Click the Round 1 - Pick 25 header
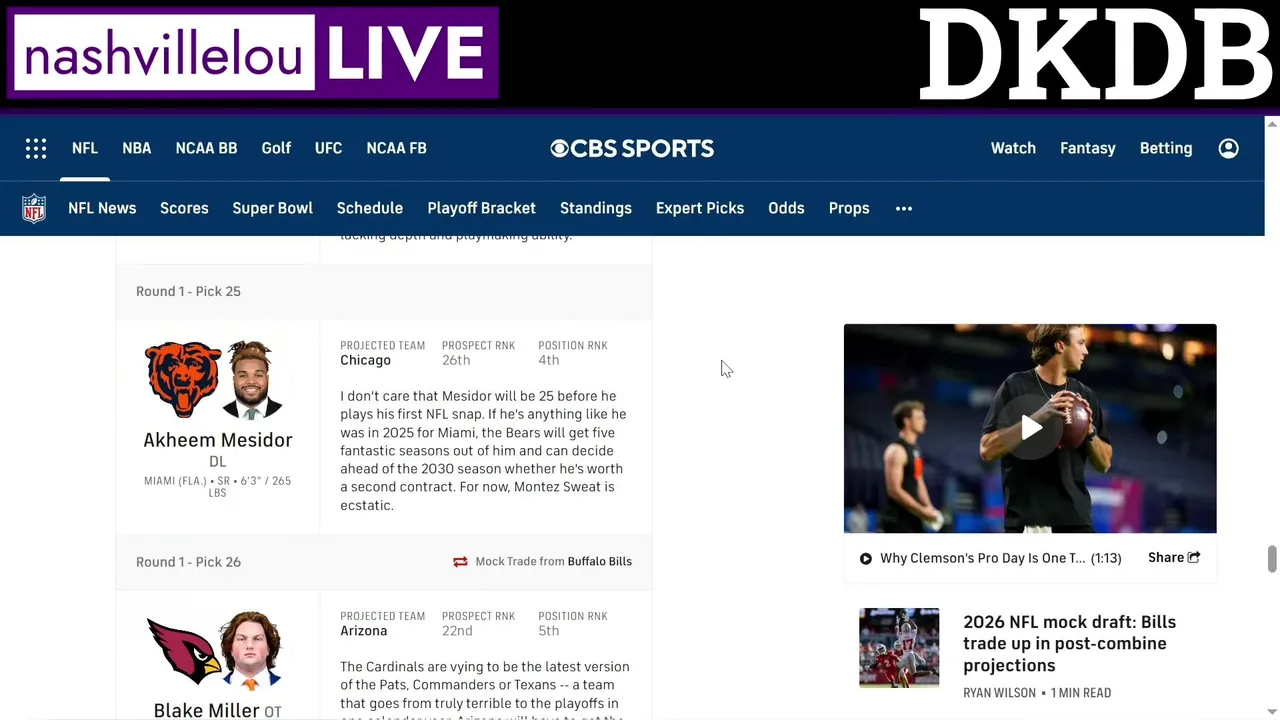Viewport: 1280px width, 720px height. click(x=188, y=291)
